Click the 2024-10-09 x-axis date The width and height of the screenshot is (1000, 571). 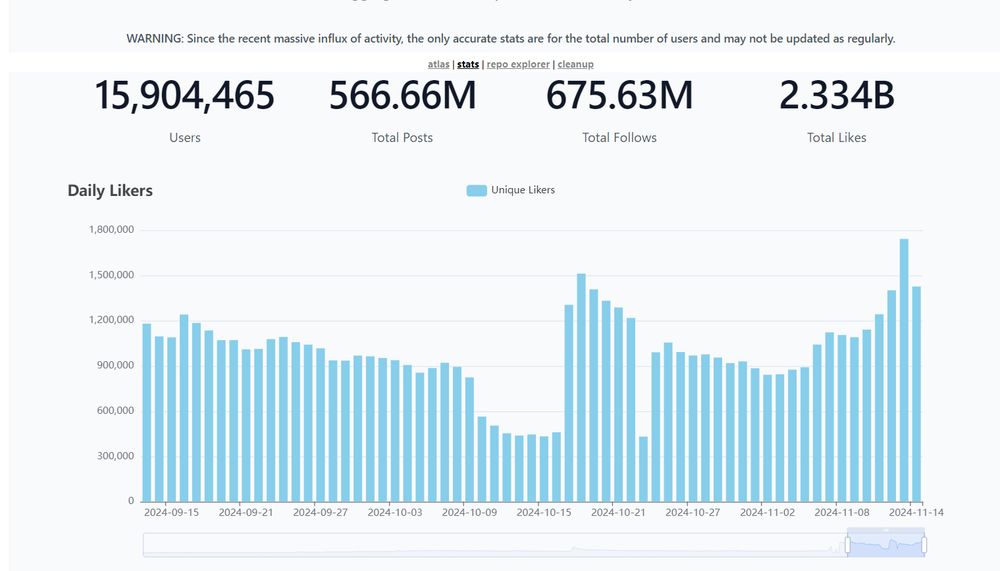point(469,512)
